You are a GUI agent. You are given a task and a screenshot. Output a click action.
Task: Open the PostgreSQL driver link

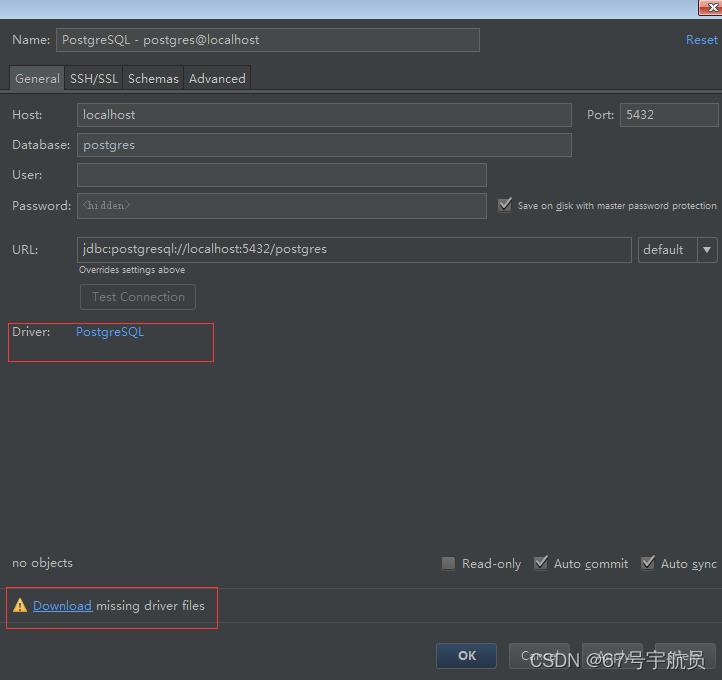pos(110,332)
